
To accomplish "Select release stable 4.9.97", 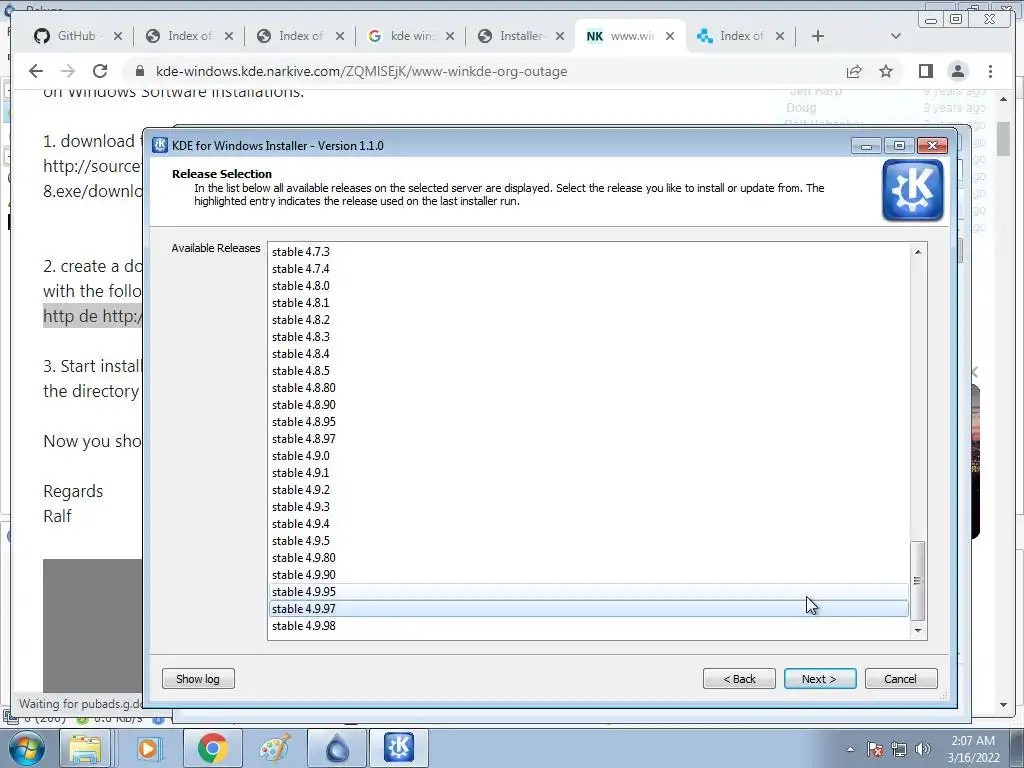I will (588, 609).
